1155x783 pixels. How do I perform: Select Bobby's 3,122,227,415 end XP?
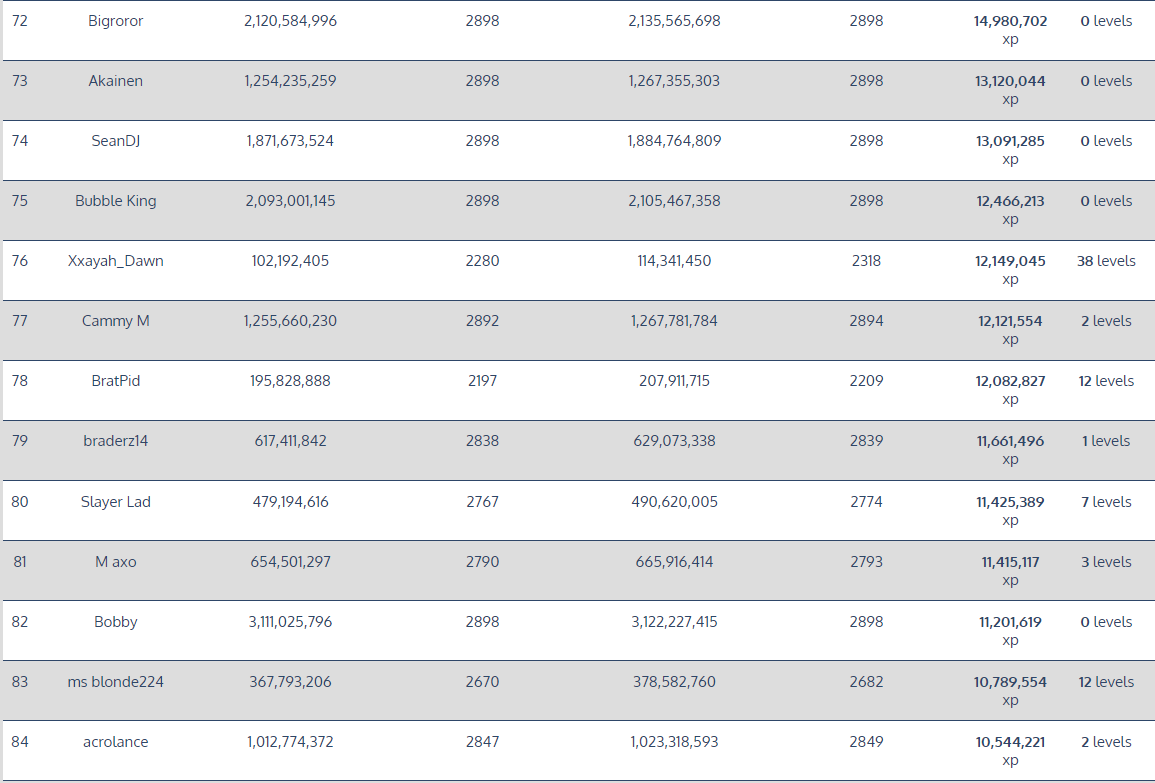tap(674, 622)
